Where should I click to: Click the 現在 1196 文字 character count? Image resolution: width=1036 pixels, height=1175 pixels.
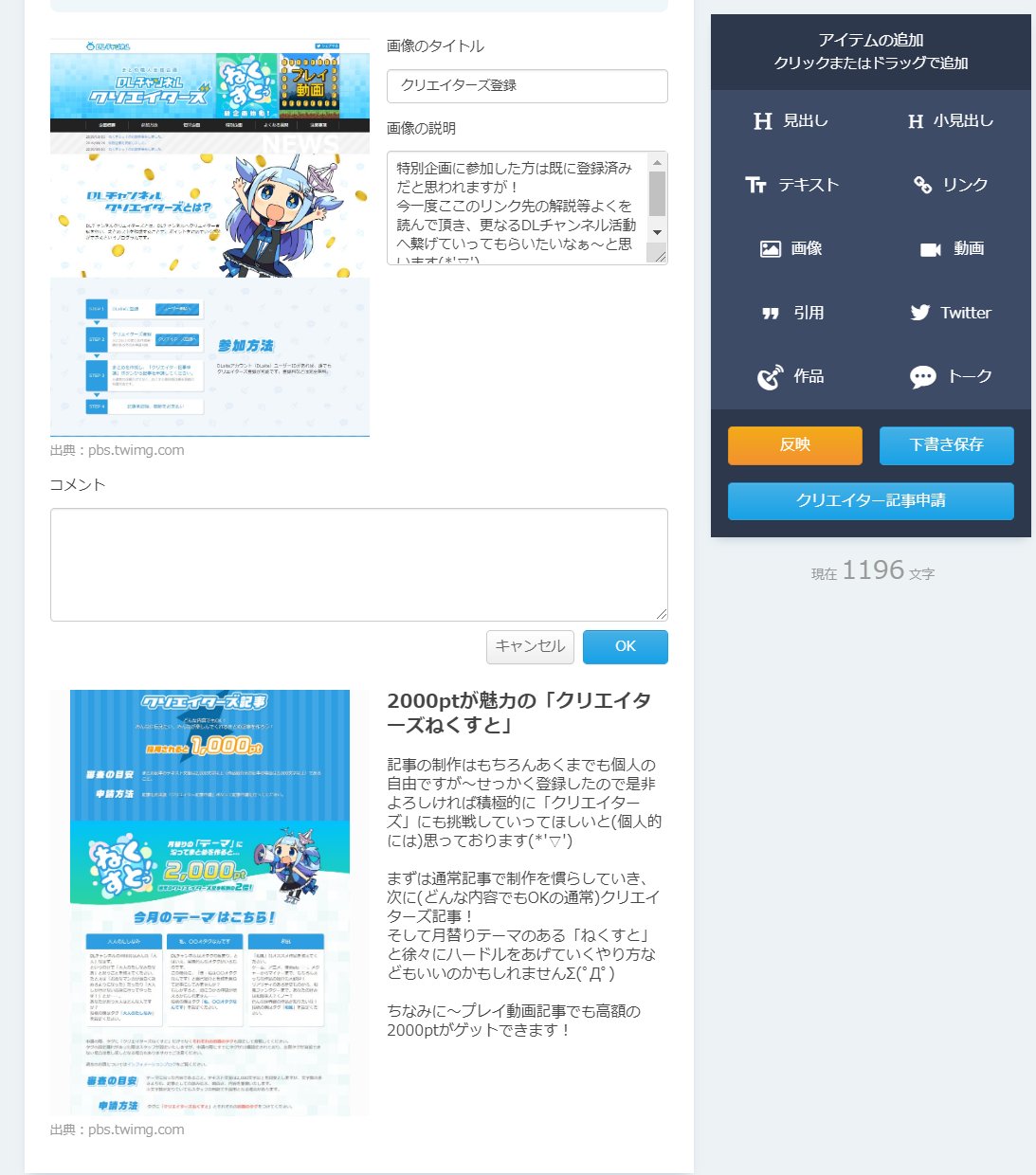coord(872,570)
